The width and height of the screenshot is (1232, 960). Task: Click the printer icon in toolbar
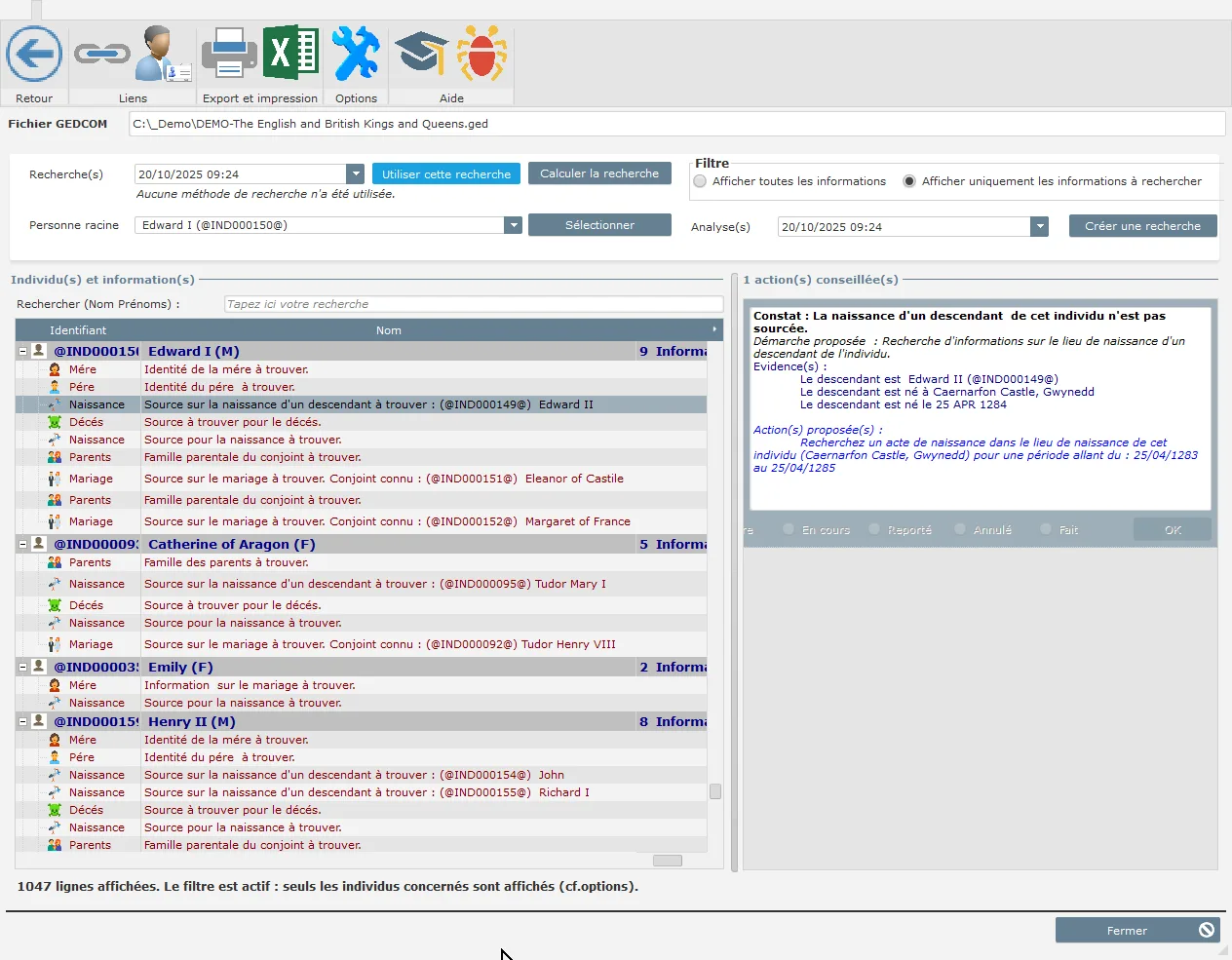click(229, 54)
